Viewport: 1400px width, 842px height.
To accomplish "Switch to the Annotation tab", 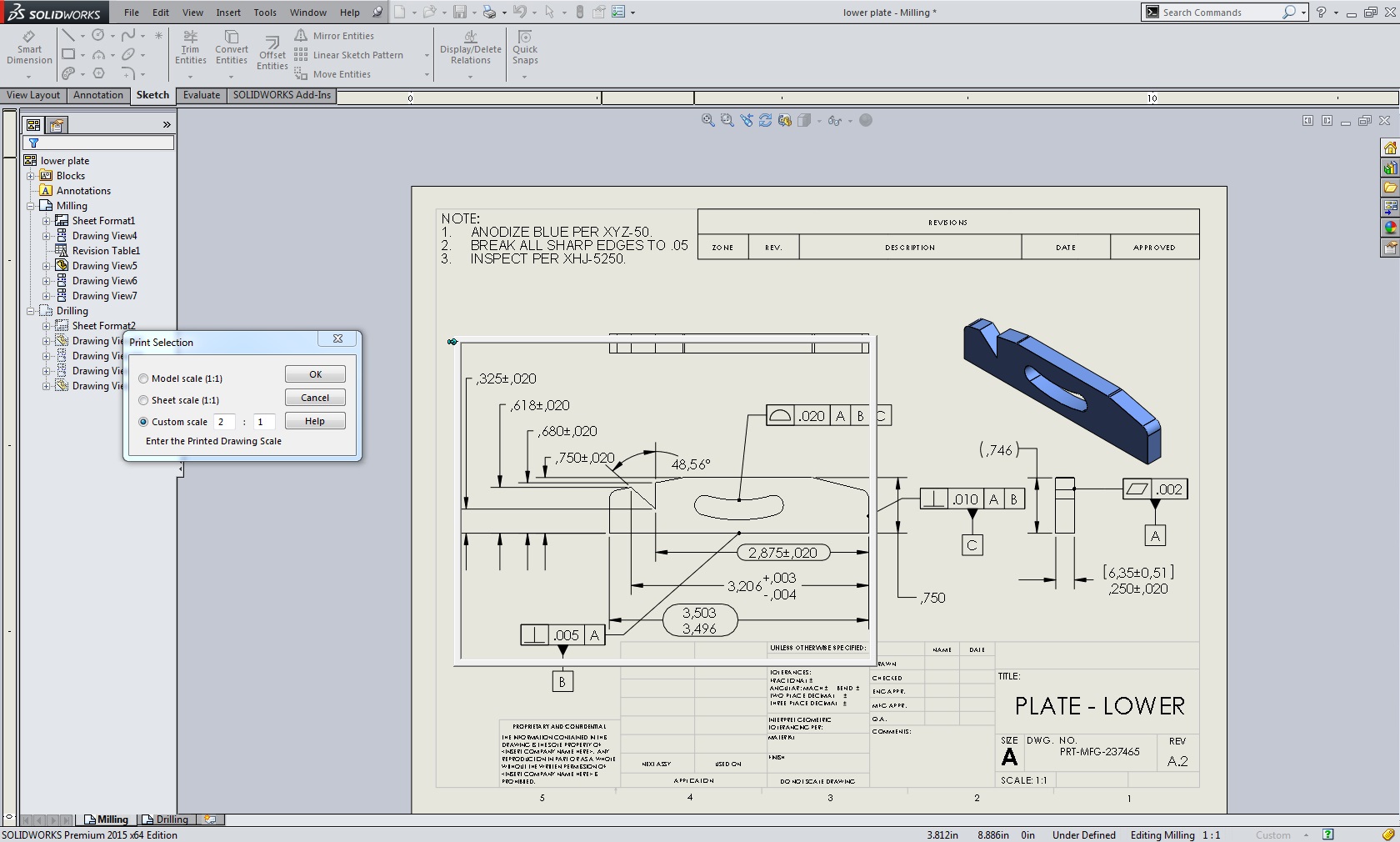I will pos(98,95).
